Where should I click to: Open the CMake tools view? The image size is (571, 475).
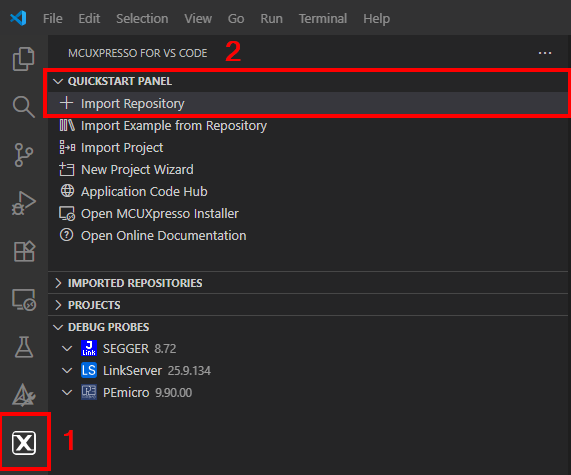point(24,395)
